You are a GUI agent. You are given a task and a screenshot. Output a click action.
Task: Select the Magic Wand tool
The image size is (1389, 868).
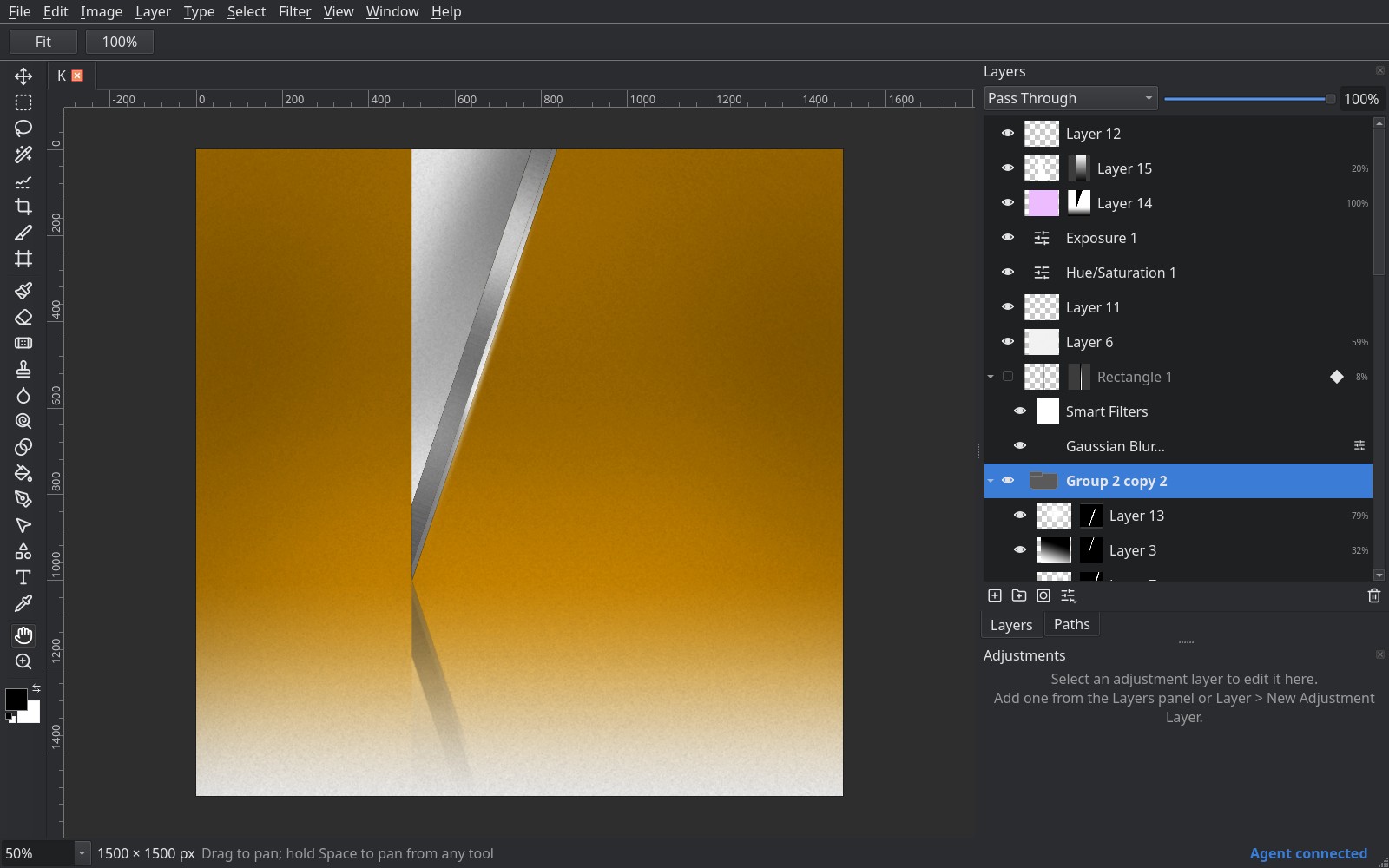point(23,155)
